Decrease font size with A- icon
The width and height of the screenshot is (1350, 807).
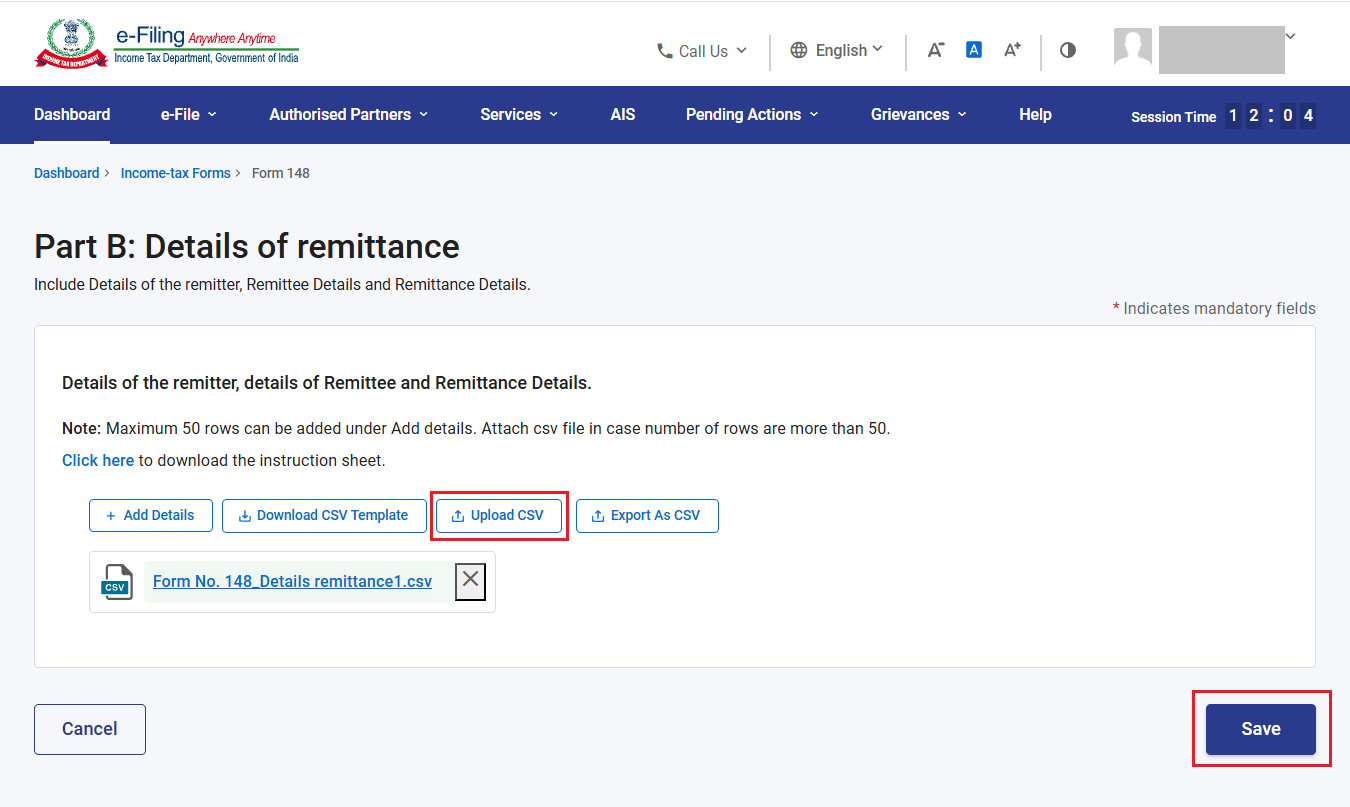[935, 50]
